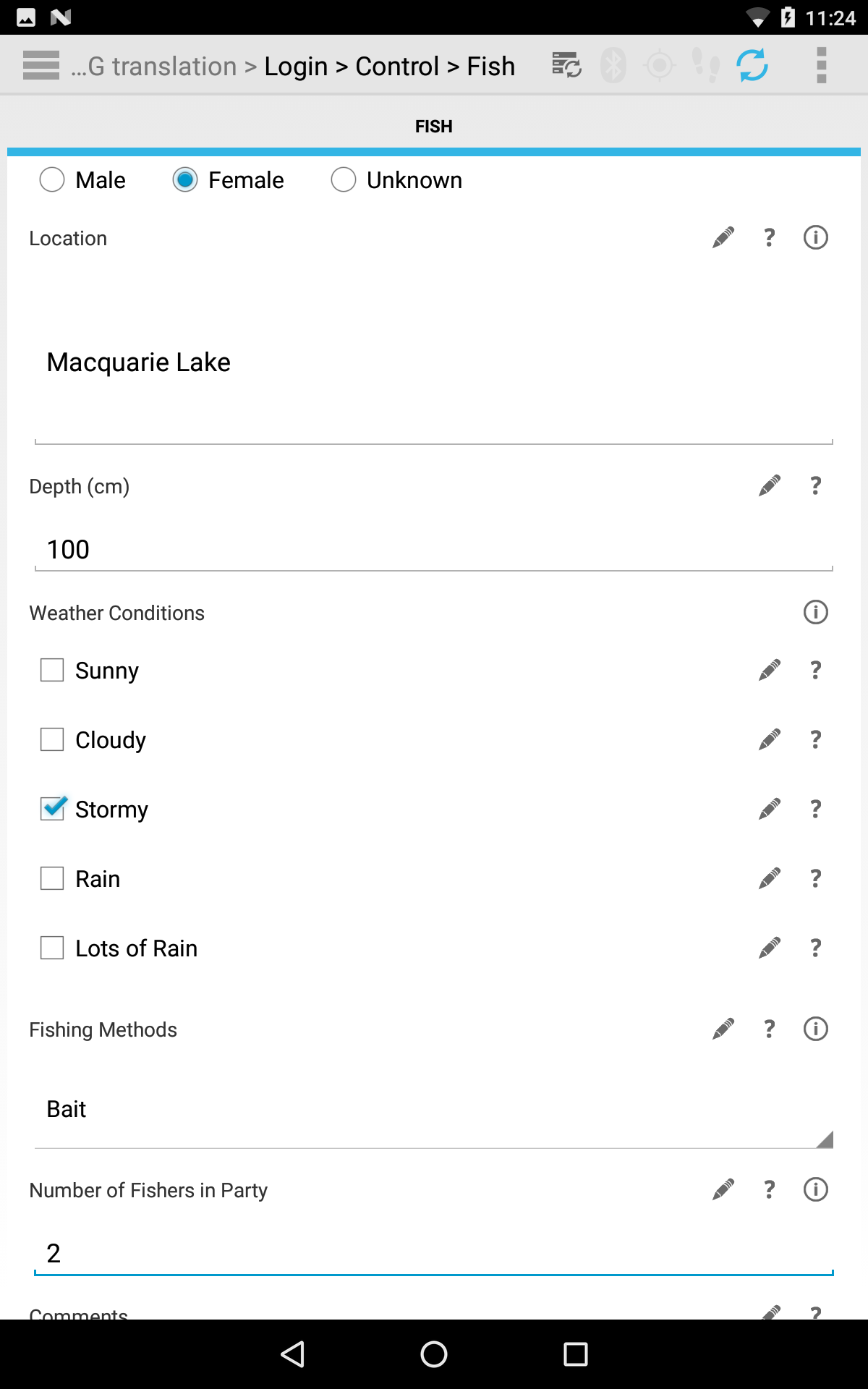Open the three-dot overflow menu
The height and width of the screenshot is (1389, 868).
tap(821, 66)
